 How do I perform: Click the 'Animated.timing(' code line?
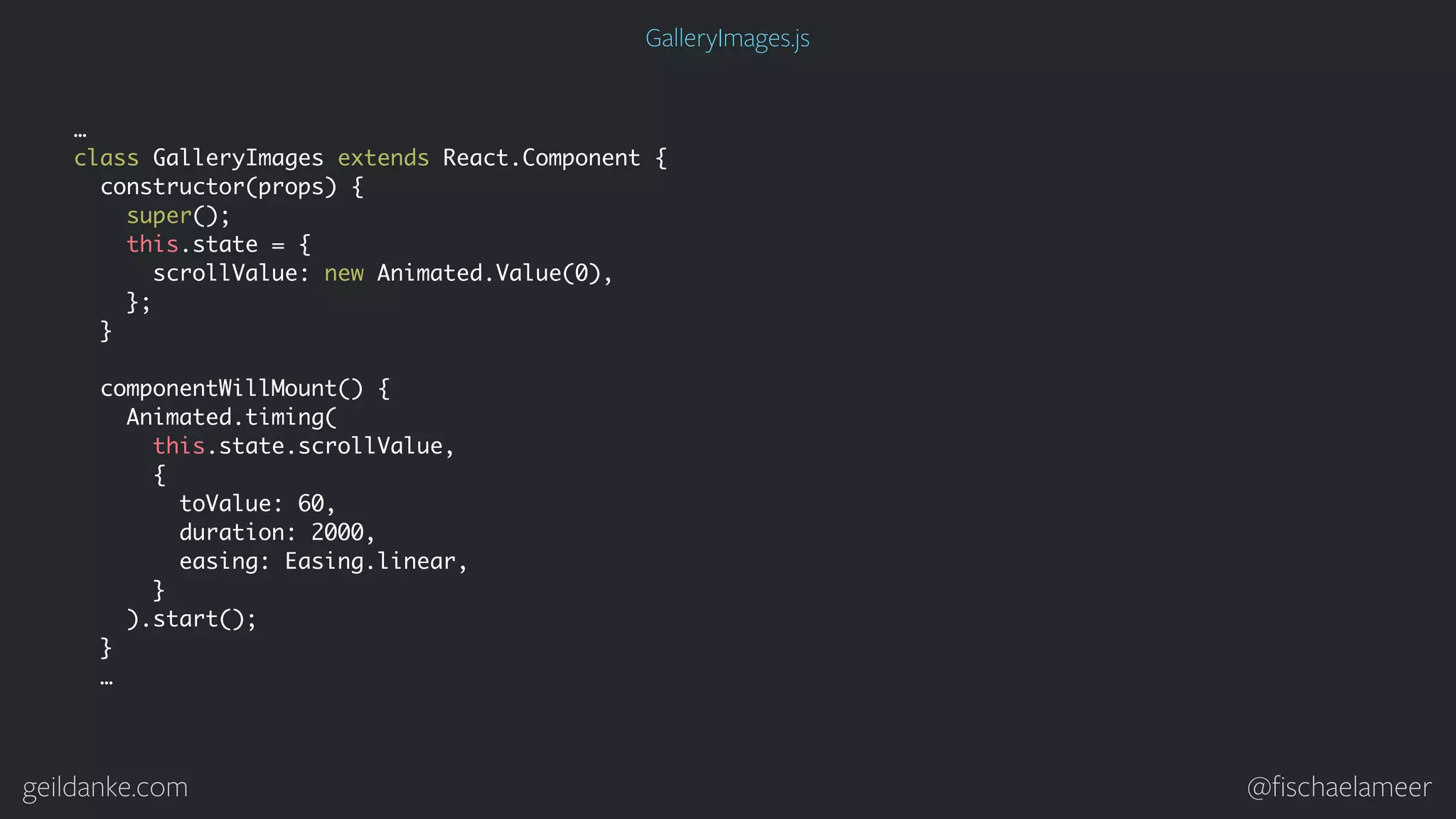click(x=232, y=417)
